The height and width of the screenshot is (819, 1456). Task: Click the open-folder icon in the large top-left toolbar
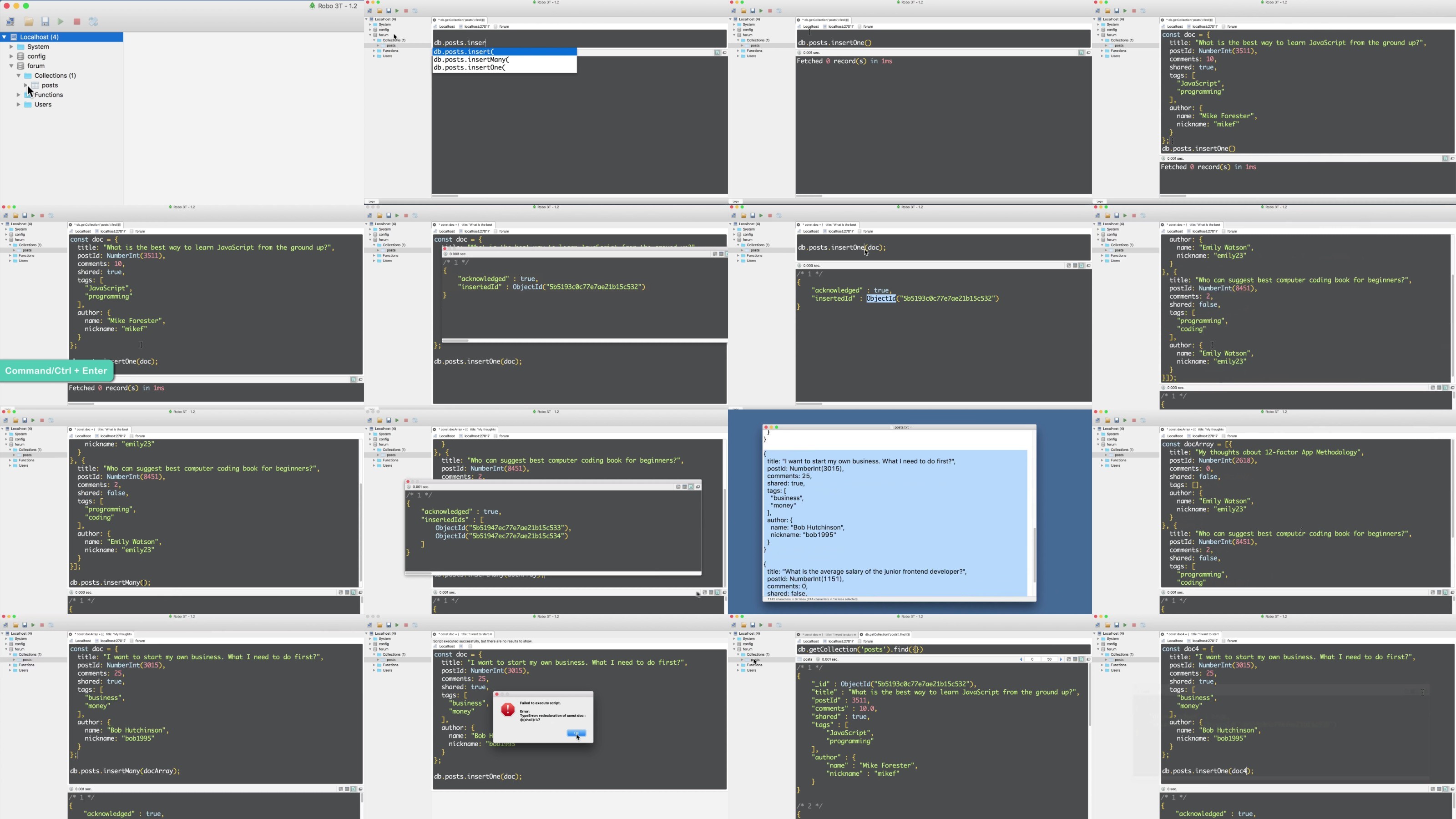(29, 22)
